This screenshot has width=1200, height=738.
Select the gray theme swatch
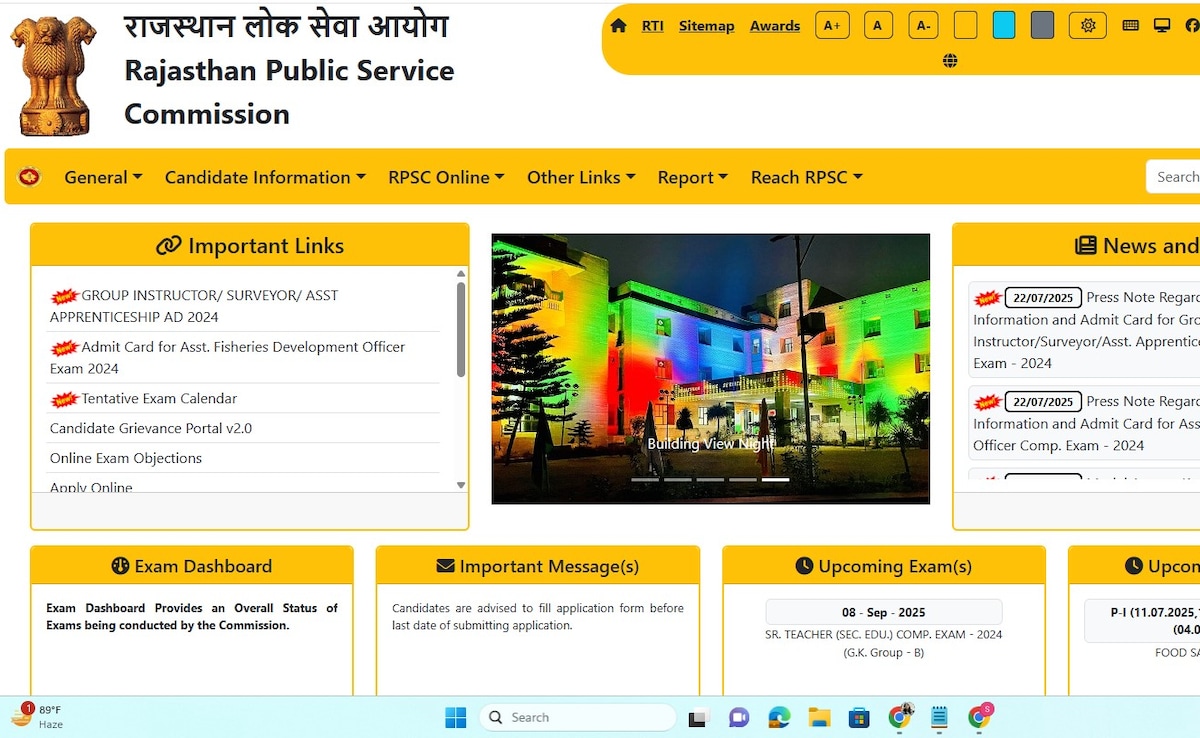tap(1042, 25)
